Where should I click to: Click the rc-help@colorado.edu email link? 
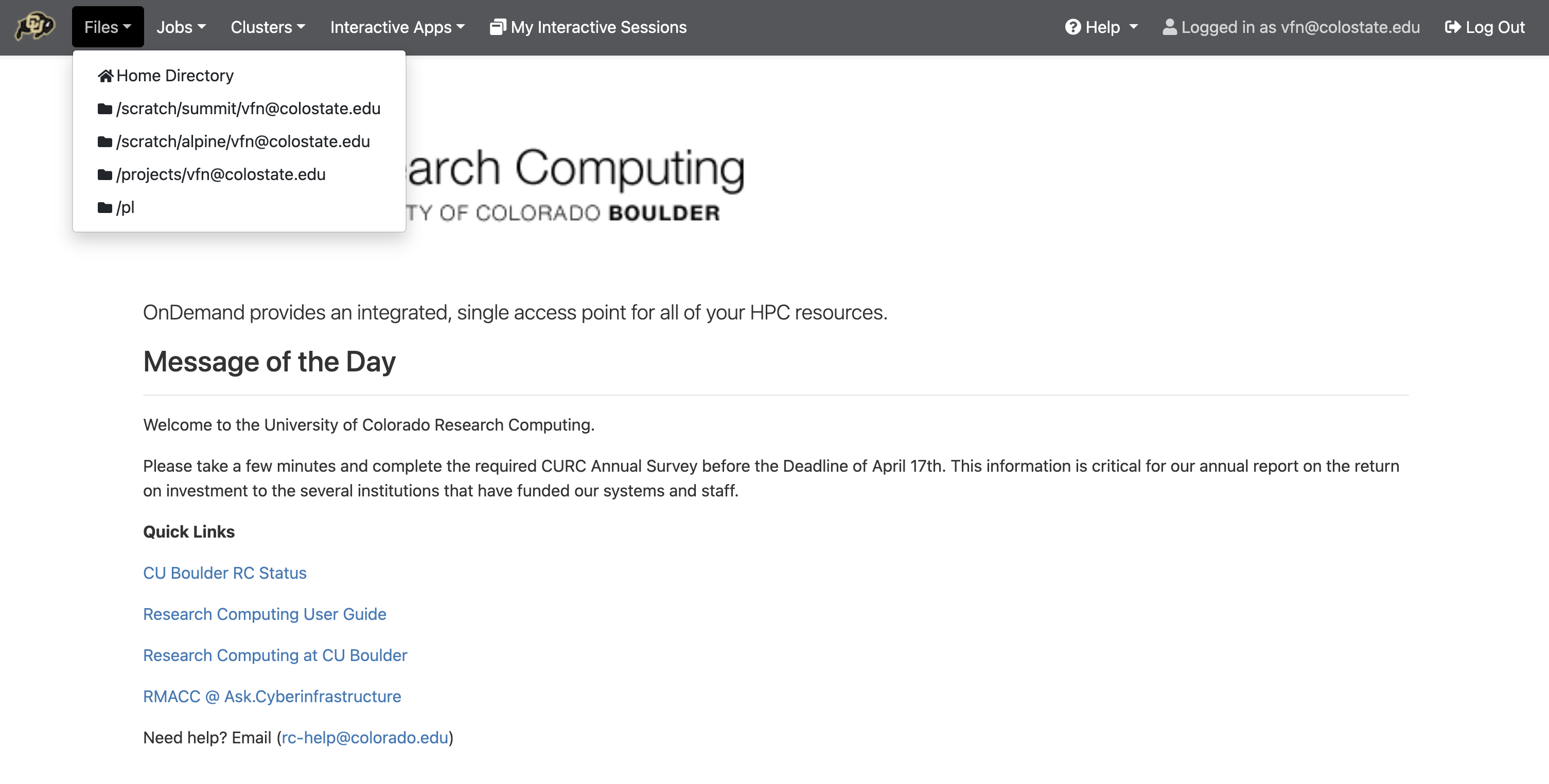[x=365, y=738]
